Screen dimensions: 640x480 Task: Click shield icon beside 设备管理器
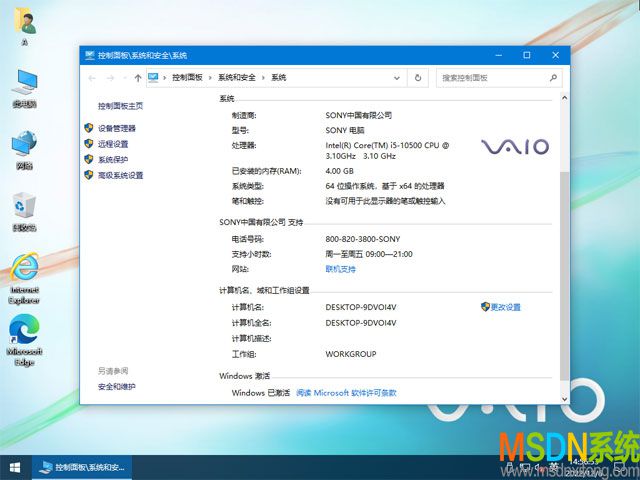[x=89, y=128]
